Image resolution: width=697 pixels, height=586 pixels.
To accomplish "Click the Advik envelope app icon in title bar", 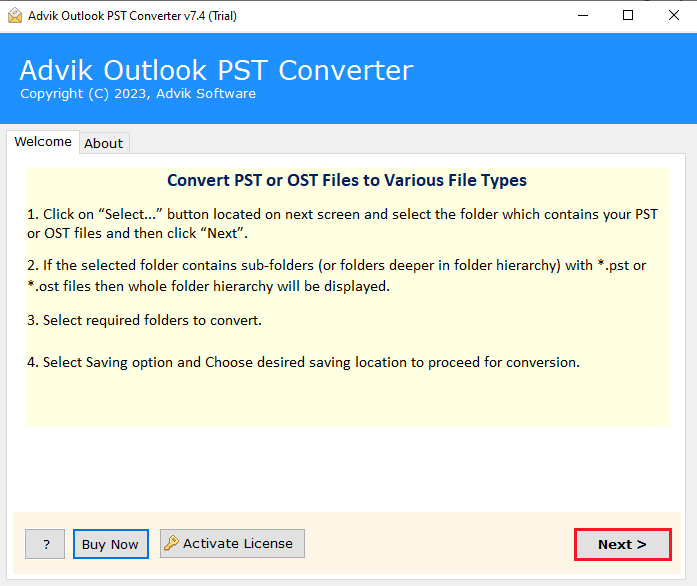I will point(15,16).
